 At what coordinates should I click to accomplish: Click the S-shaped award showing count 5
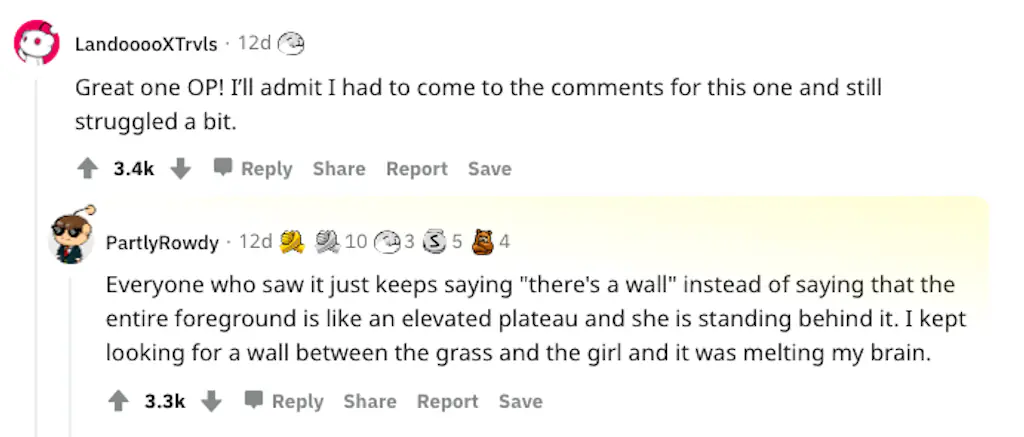435,241
